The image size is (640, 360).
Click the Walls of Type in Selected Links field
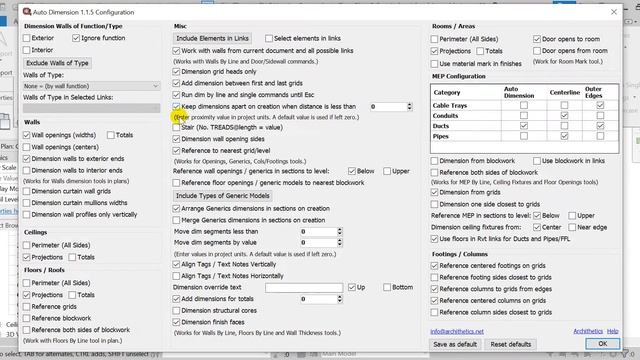pos(91,108)
